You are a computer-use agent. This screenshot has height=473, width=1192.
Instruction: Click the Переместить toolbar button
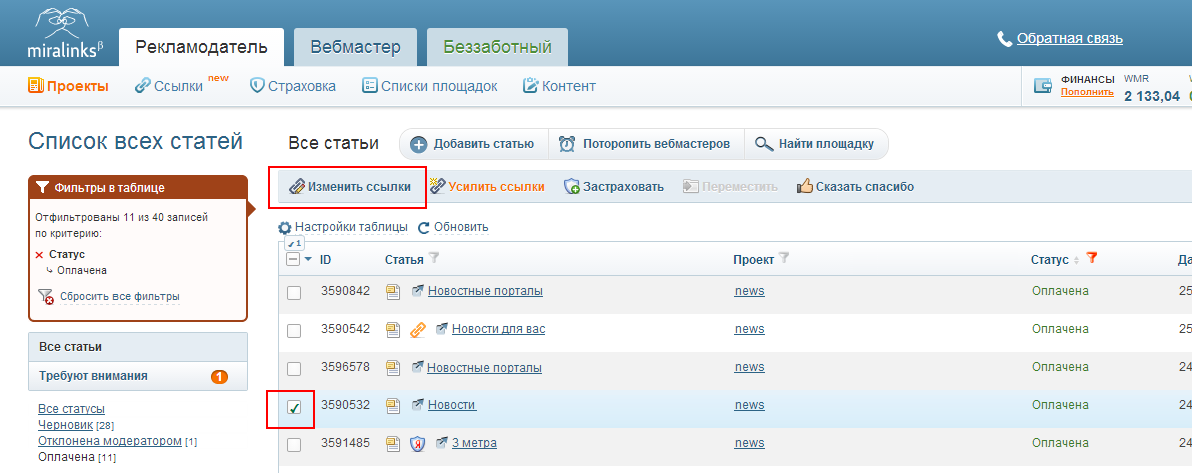coord(731,186)
